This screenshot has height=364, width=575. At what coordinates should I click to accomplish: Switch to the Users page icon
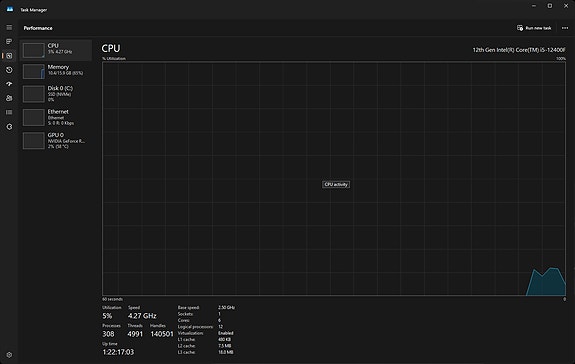9,98
